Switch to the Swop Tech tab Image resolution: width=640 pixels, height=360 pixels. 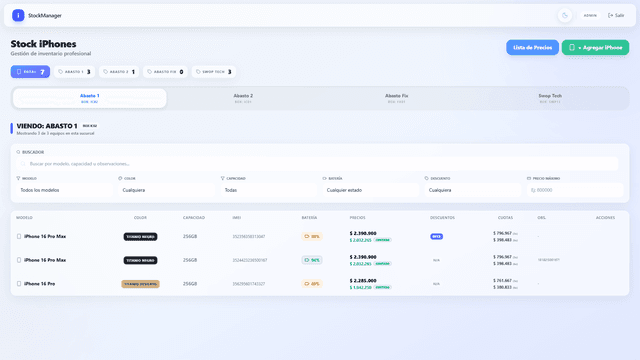[550, 98]
